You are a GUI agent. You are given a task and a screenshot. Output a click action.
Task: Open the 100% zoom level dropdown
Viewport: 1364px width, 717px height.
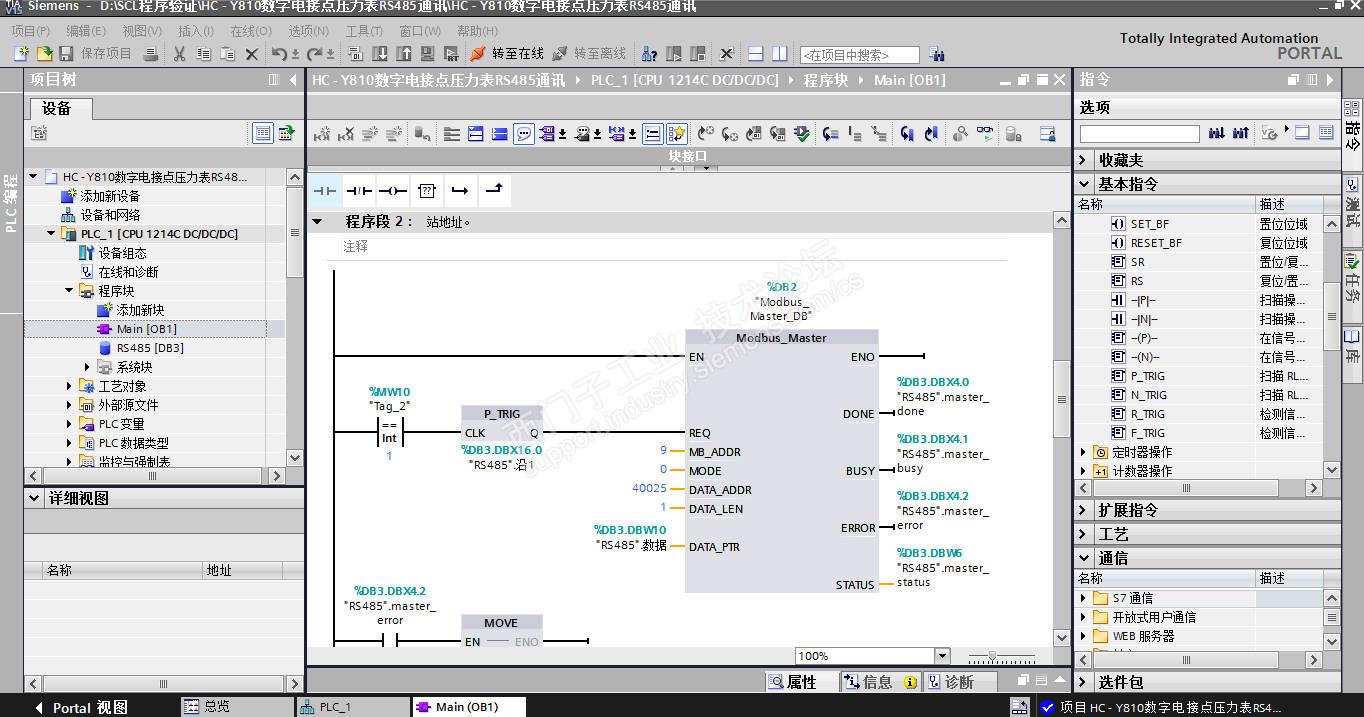coord(941,656)
